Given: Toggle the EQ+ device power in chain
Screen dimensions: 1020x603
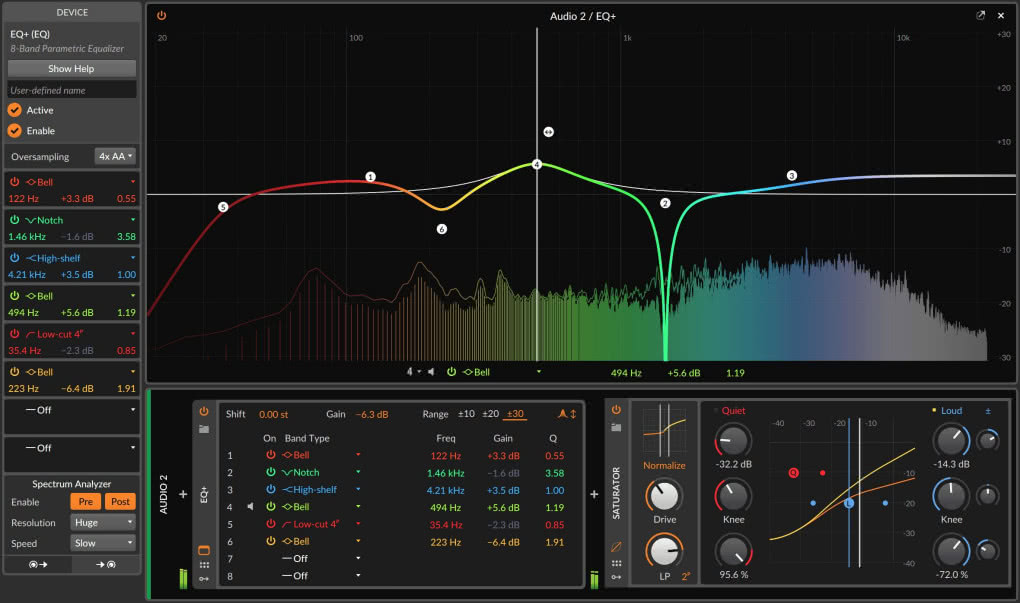Looking at the screenshot, I should click(x=204, y=412).
